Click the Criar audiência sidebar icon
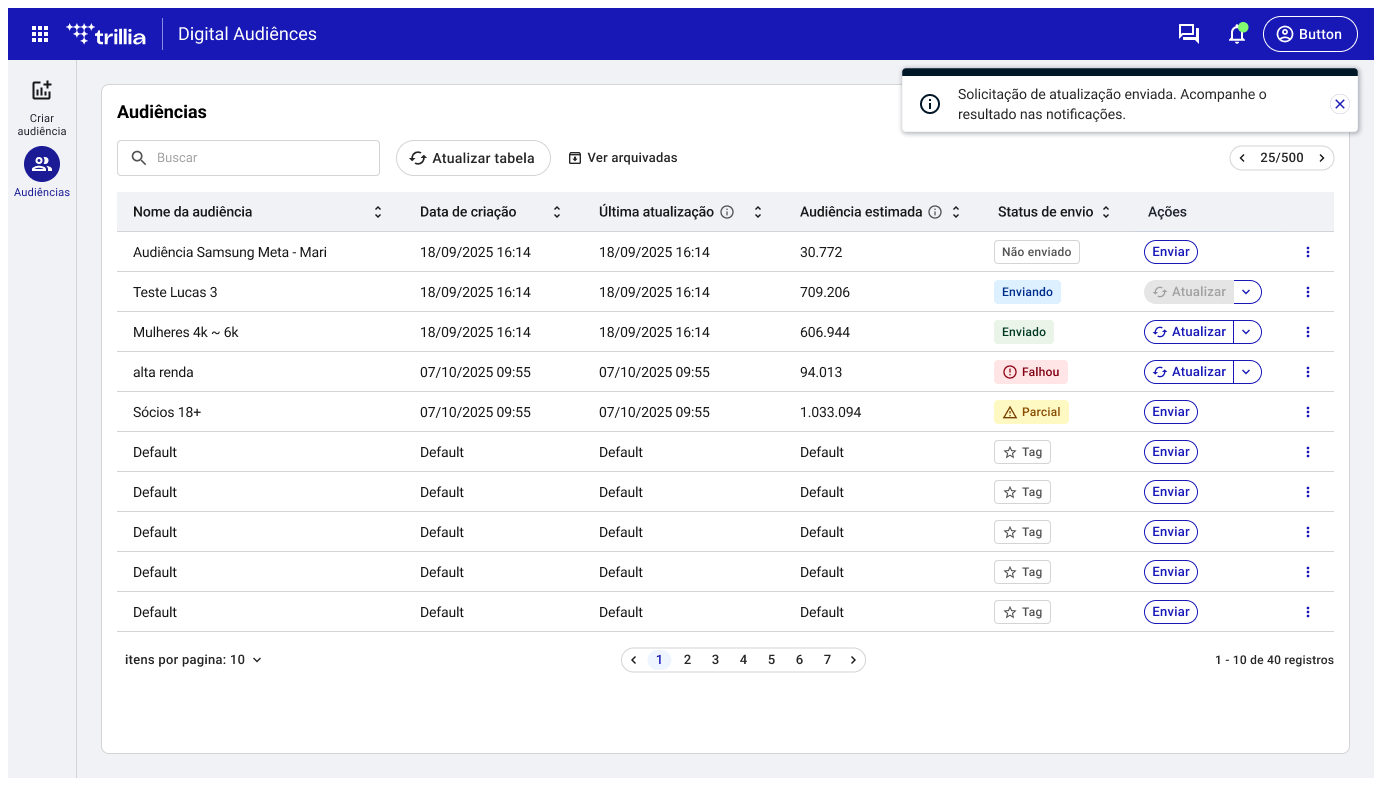This screenshot has width=1382, height=786. tap(42, 91)
